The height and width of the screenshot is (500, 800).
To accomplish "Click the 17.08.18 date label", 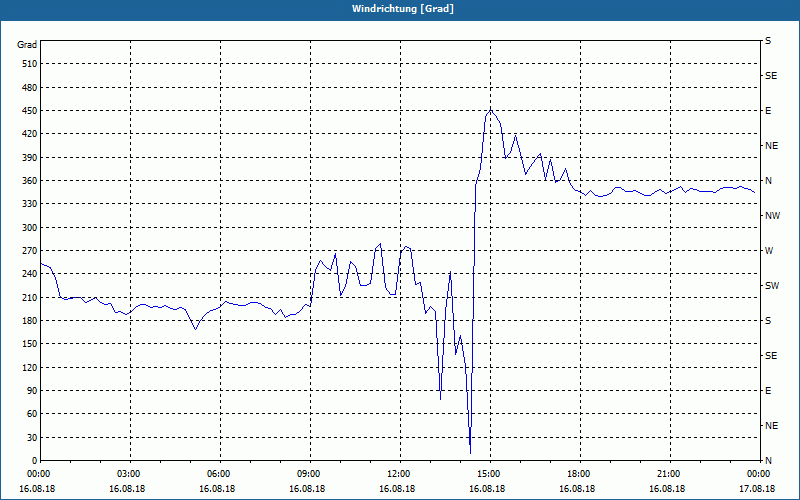I will pyautogui.click(x=757, y=489).
